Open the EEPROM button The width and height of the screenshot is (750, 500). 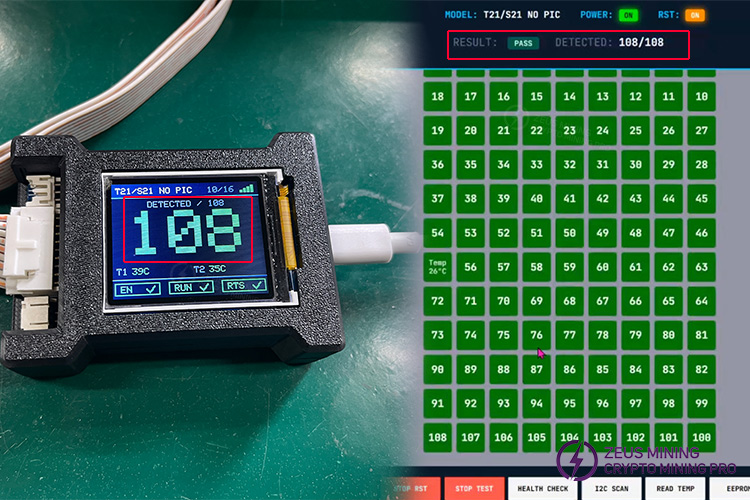click(x=731, y=489)
